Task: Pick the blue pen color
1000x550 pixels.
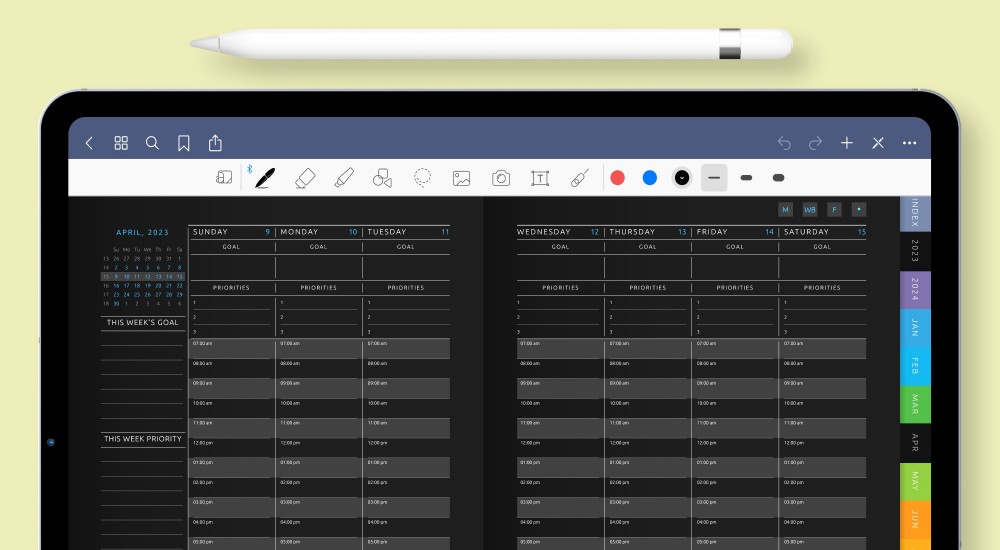Action: [x=650, y=178]
